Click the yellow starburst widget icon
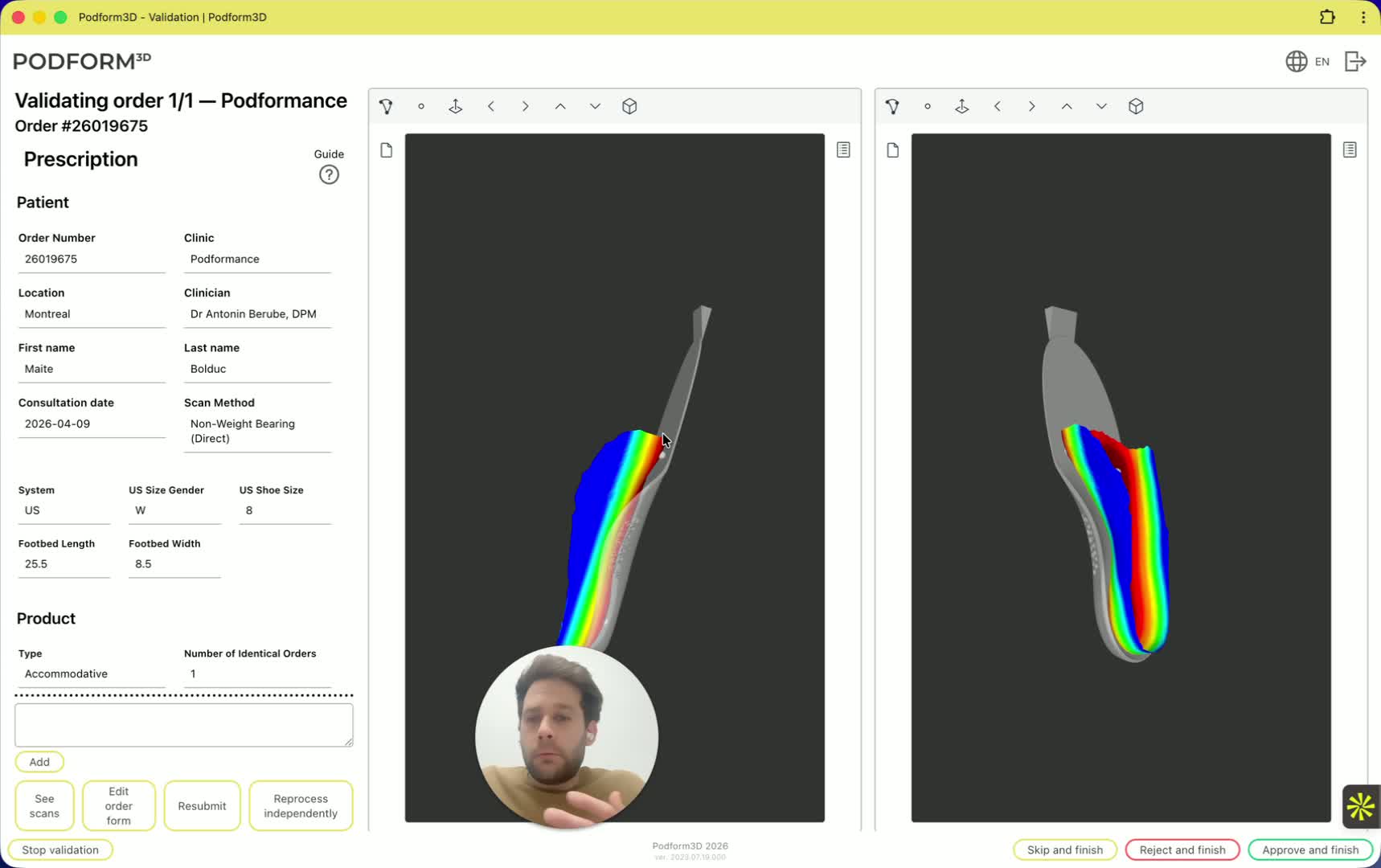 click(x=1361, y=806)
